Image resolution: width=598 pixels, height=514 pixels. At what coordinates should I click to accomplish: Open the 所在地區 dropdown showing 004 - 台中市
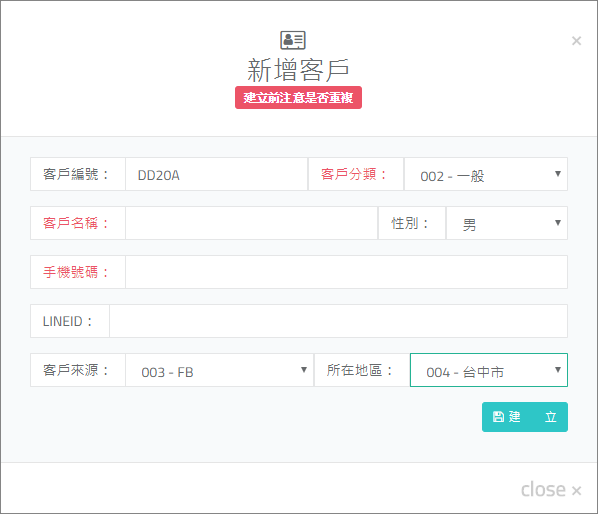pos(489,370)
